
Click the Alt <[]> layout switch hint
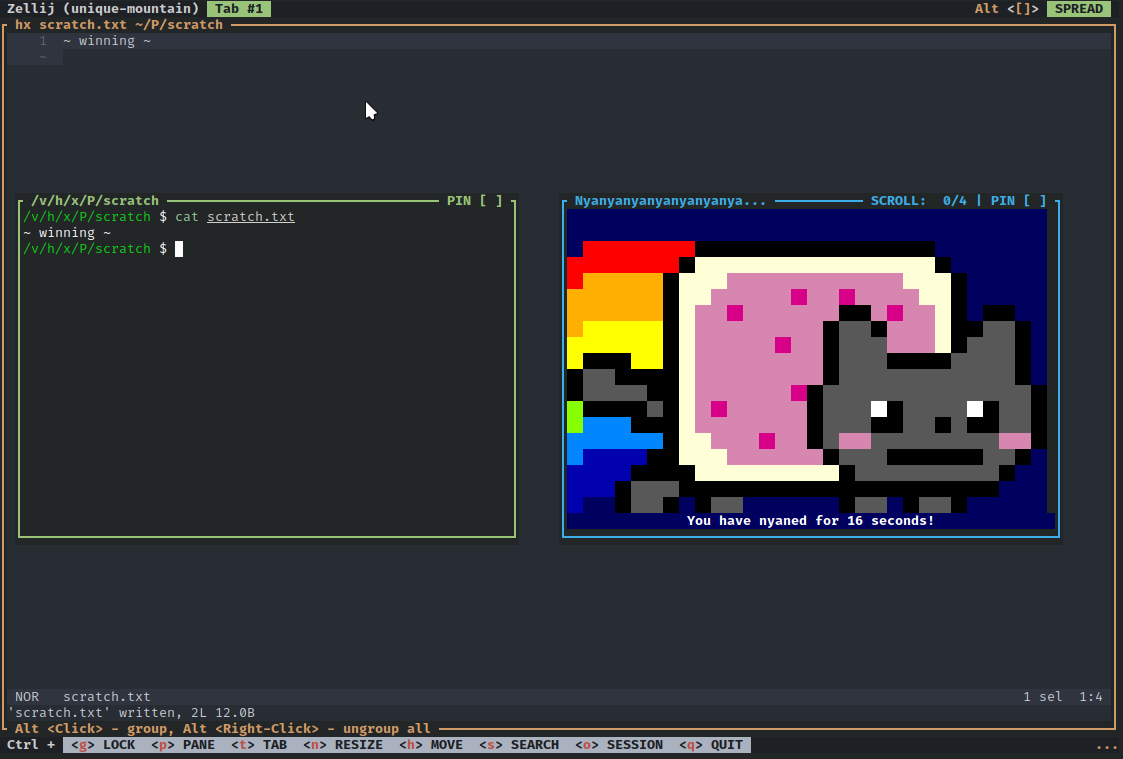(x=1006, y=9)
